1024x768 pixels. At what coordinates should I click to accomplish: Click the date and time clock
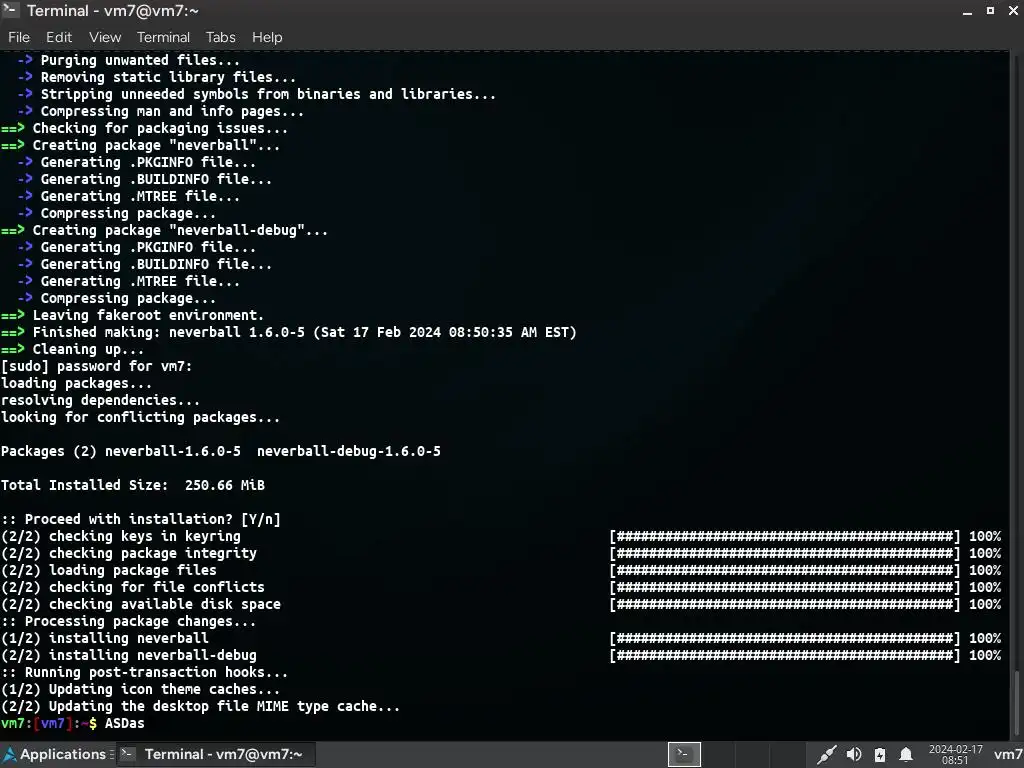tap(955, 754)
